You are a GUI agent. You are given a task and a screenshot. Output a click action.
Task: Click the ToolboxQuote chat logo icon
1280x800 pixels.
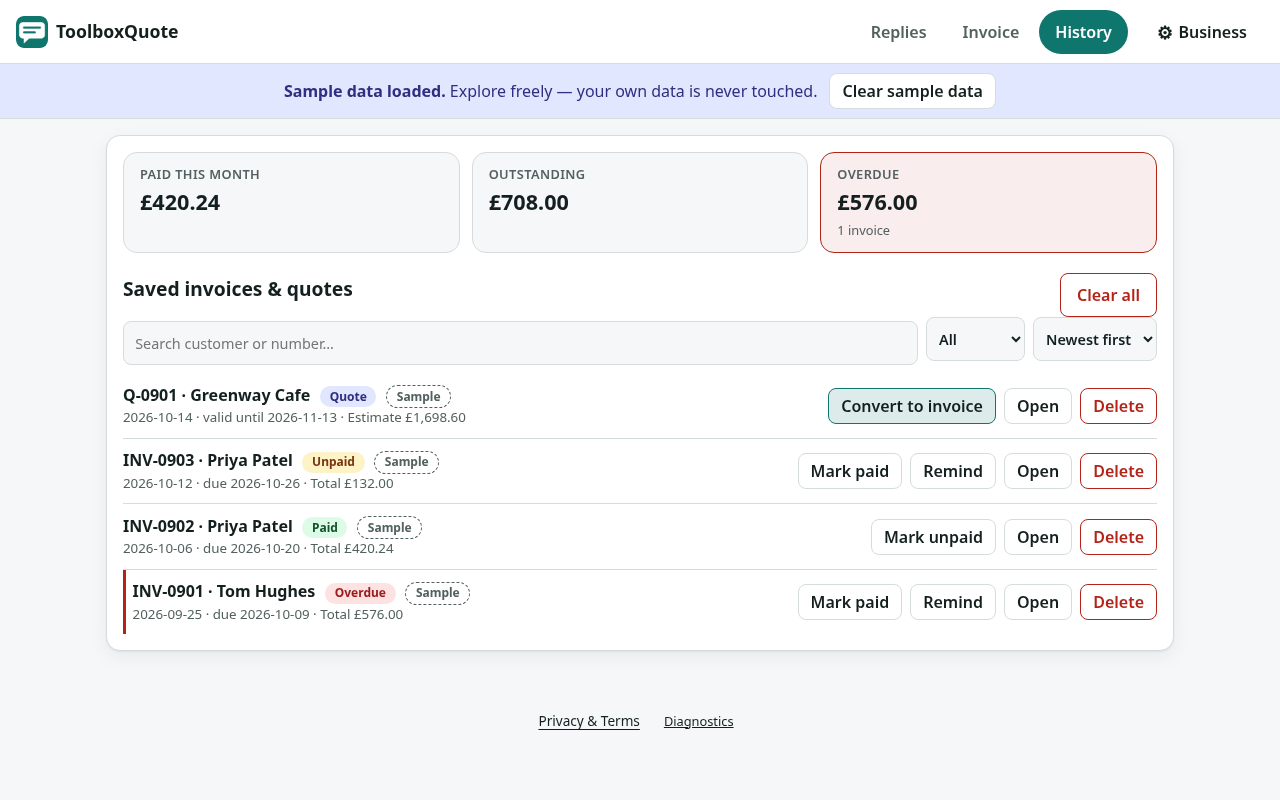(x=32, y=32)
